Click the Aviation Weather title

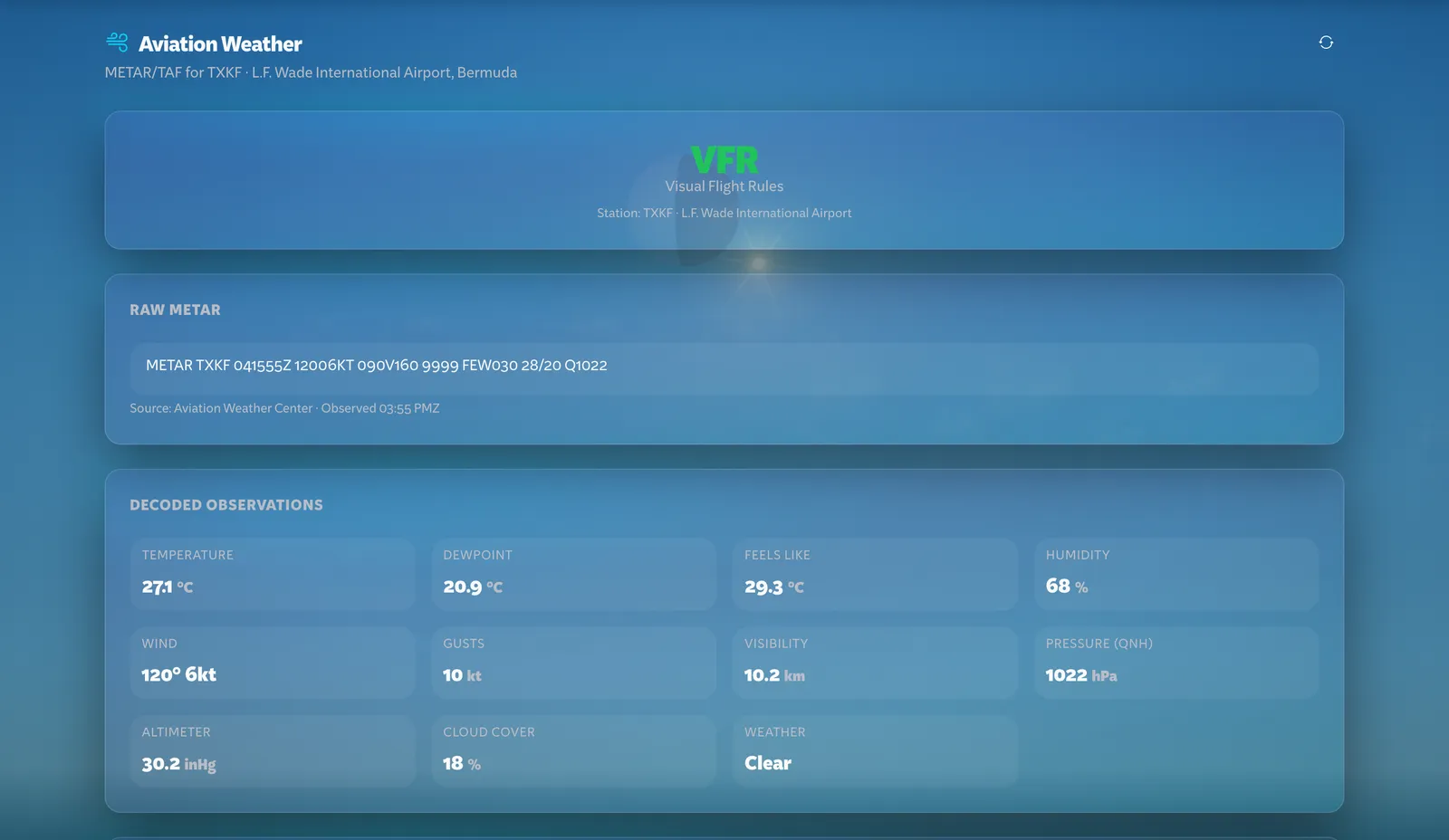pyautogui.click(x=220, y=43)
